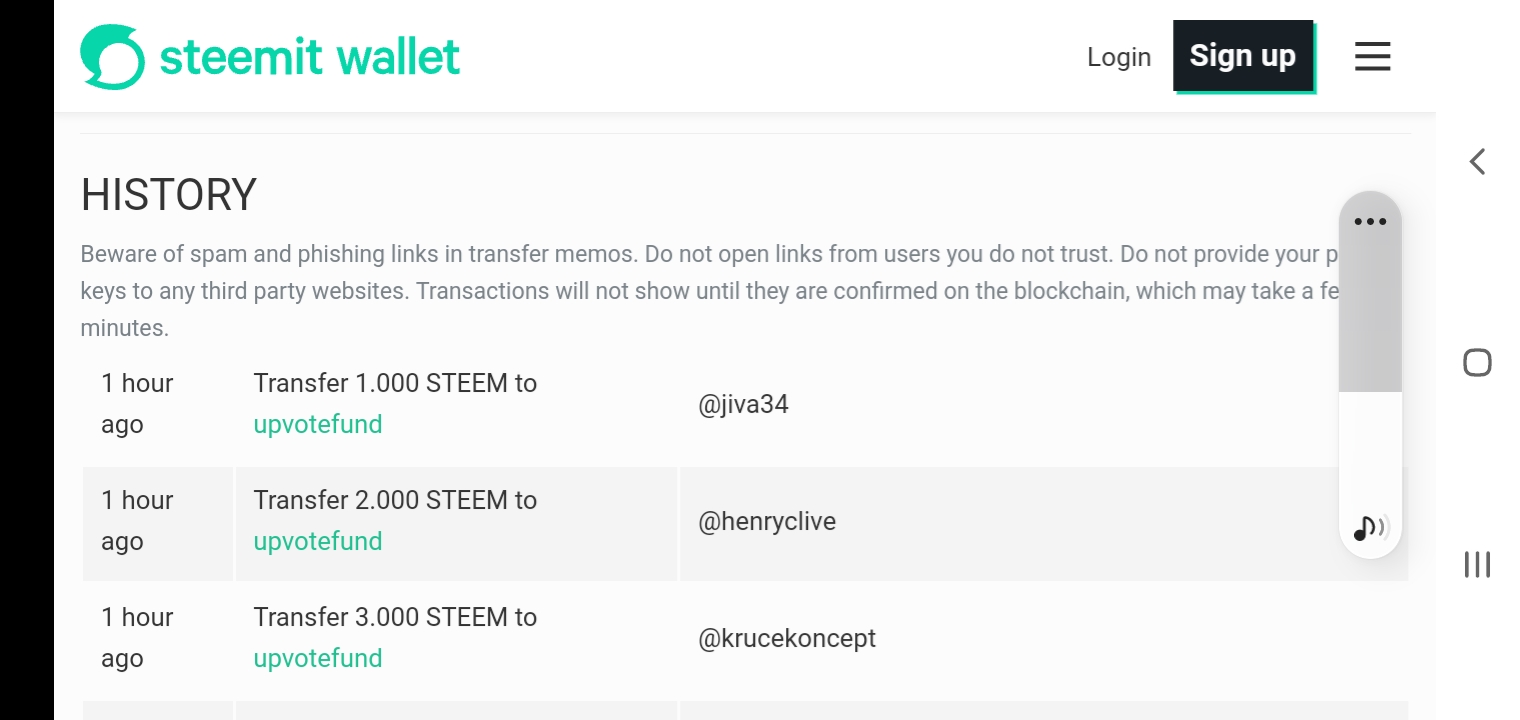Open upvotefund link in the 2.000 STEEM transfer
The height and width of the screenshot is (720, 1520).
pyautogui.click(x=318, y=541)
